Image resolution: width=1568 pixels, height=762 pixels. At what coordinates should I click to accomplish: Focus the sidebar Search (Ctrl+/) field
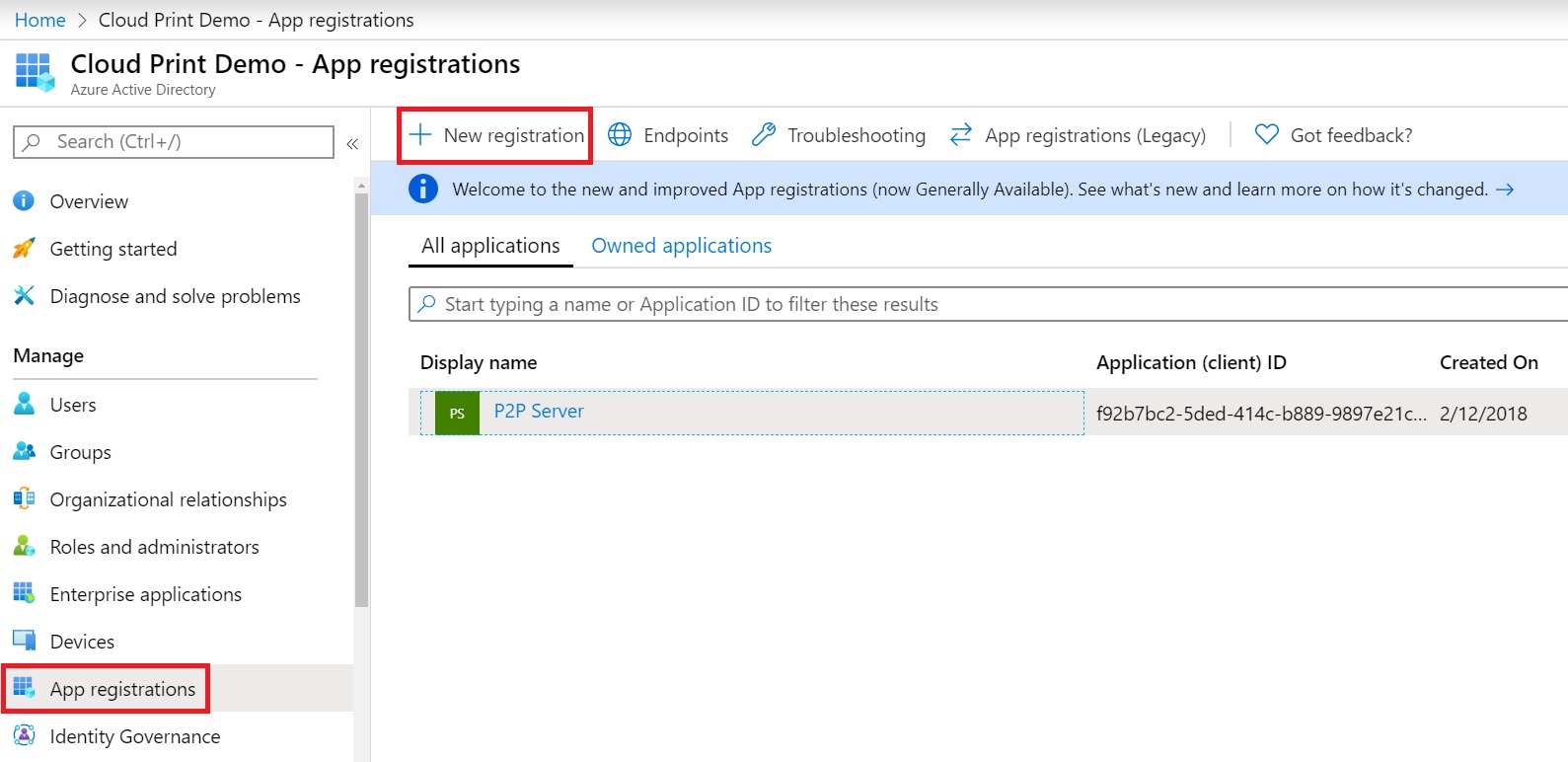[174, 142]
